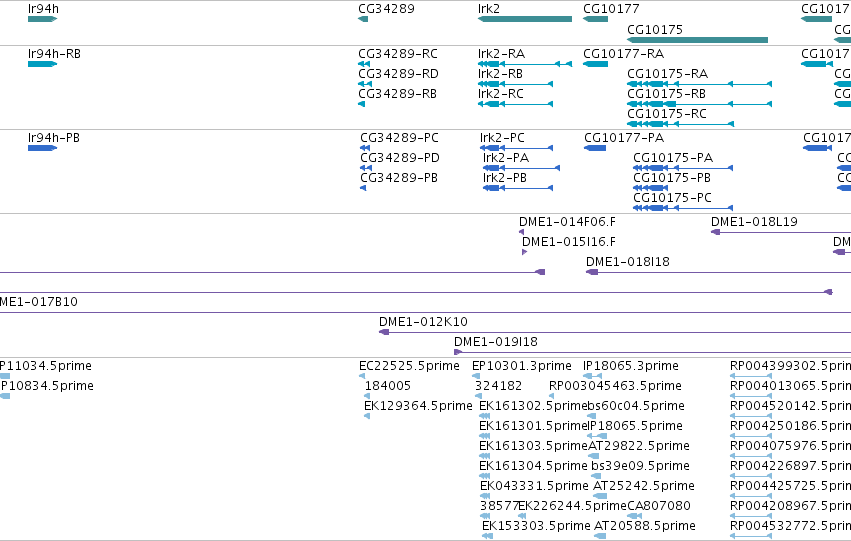The width and height of the screenshot is (851, 541).
Task: Click the Irk2-PC protein
Action: pyautogui.click(x=517, y=148)
